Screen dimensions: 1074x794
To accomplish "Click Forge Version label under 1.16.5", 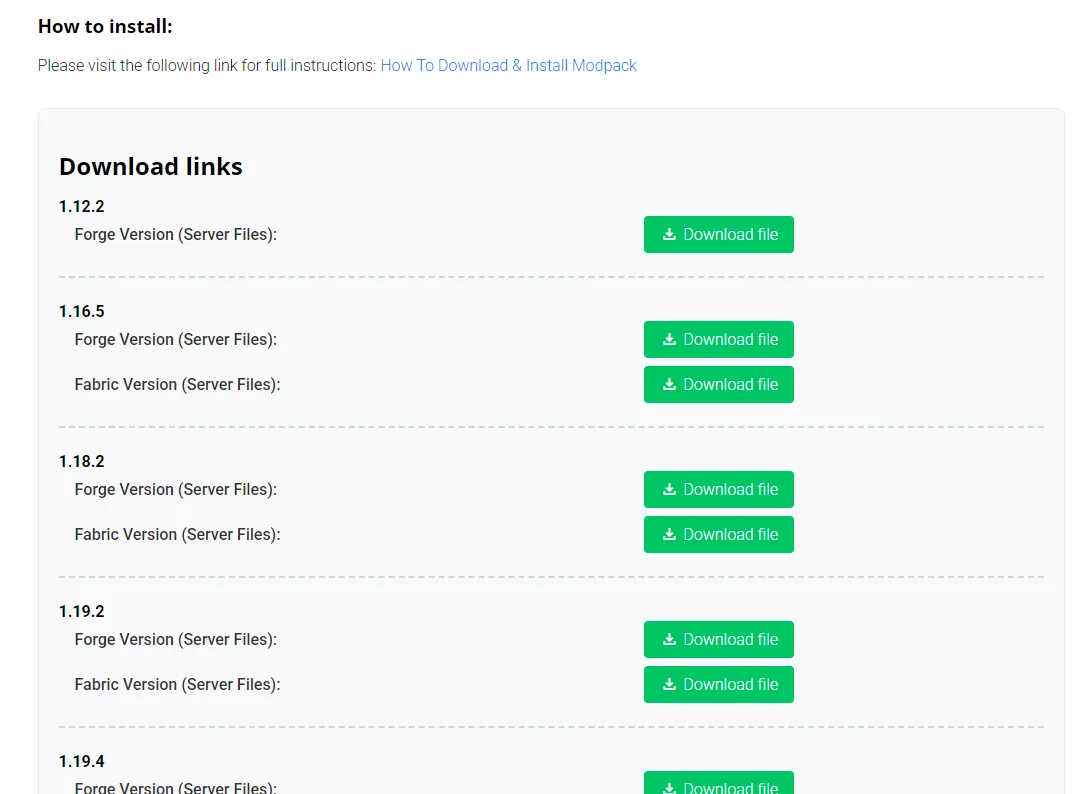I will pos(175,339).
